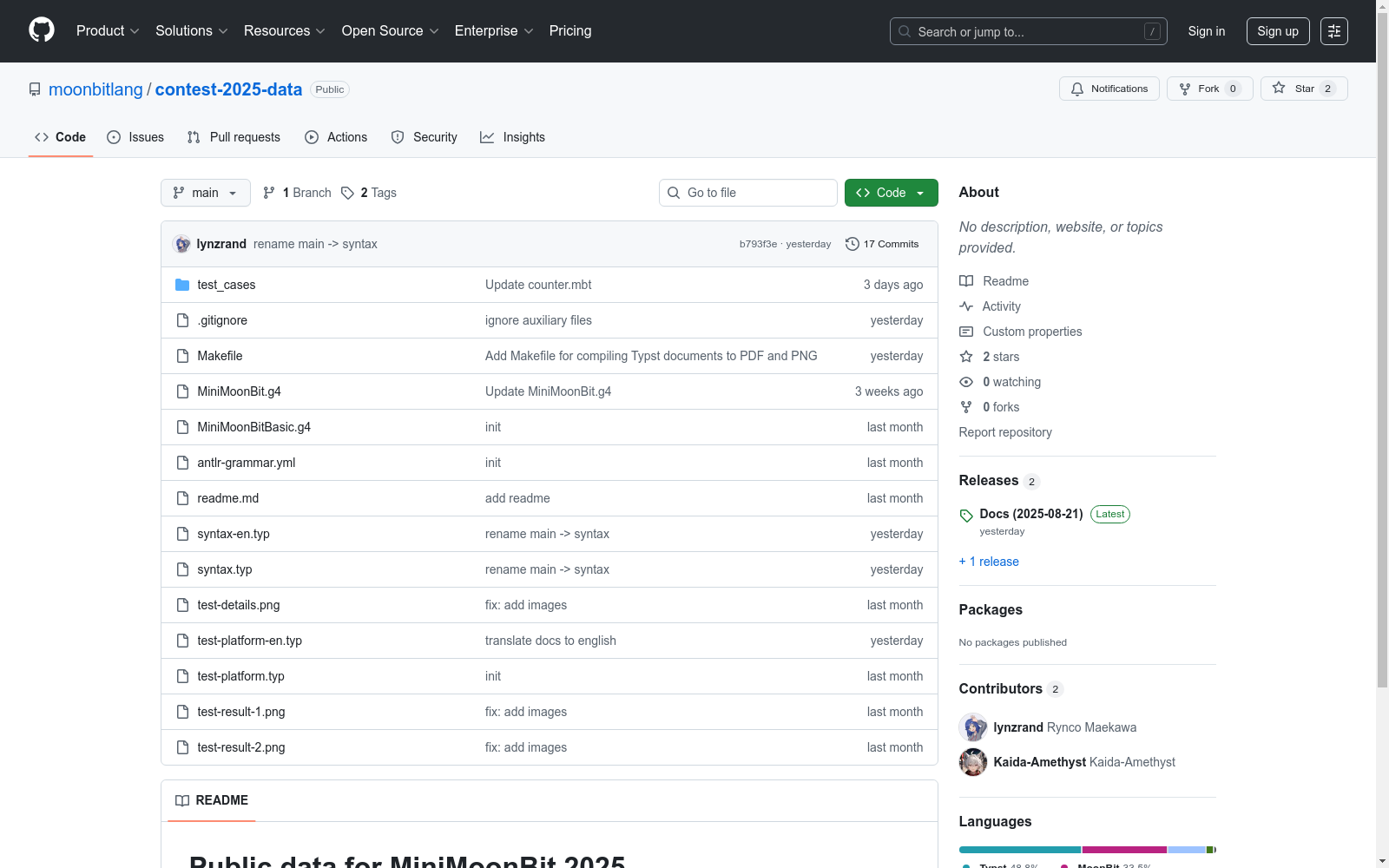Open the test-platform.typ file
Image resolution: width=1389 pixels, height=868 pixels.
[x=240, y=676]
